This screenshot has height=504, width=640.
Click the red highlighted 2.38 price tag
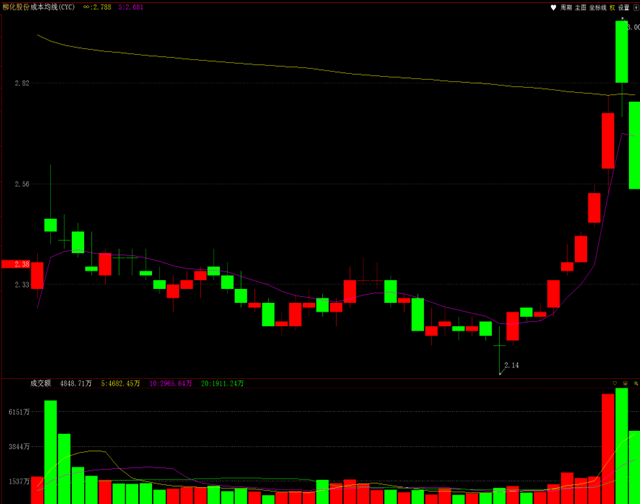click(16, 264)
